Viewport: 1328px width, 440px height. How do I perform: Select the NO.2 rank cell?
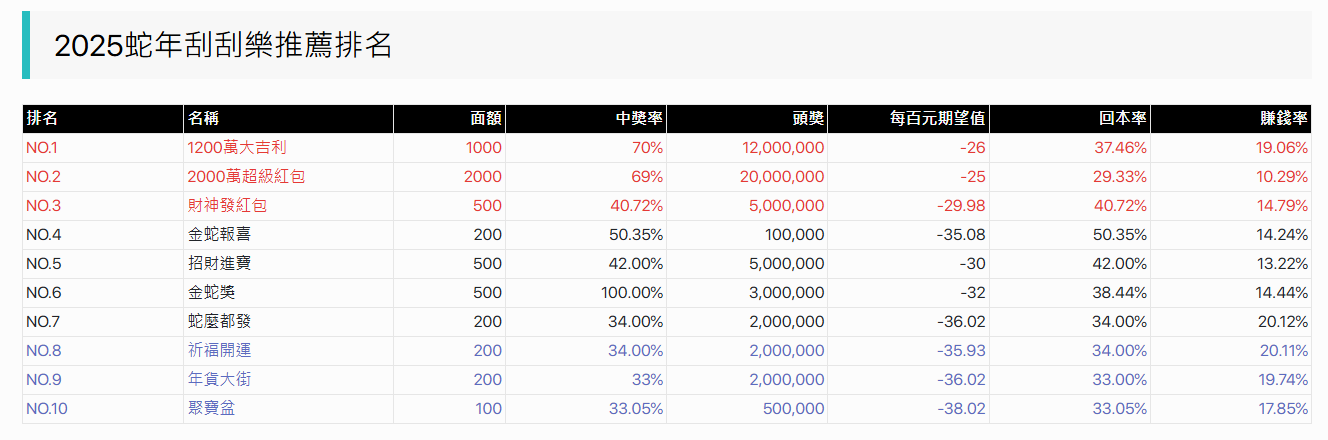(103, 177)
